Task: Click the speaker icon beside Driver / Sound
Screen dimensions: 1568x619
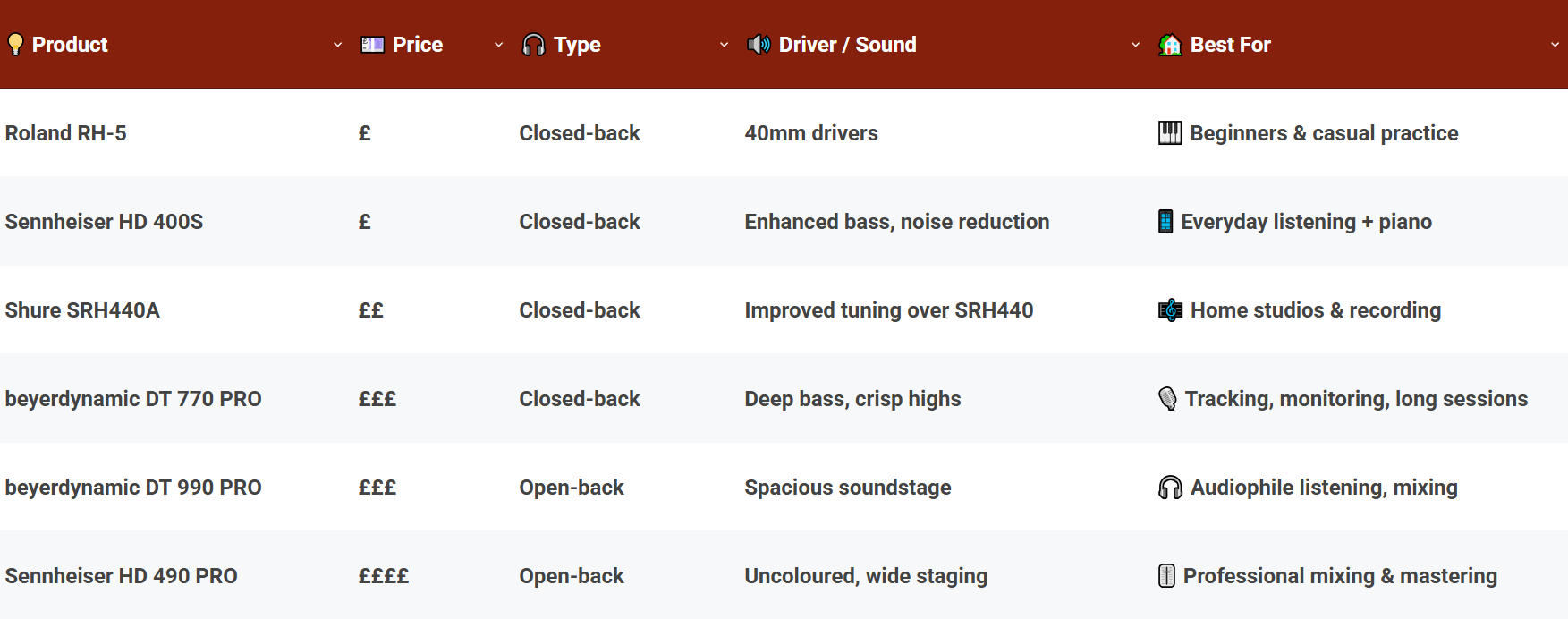Action: tap(759, 44)
